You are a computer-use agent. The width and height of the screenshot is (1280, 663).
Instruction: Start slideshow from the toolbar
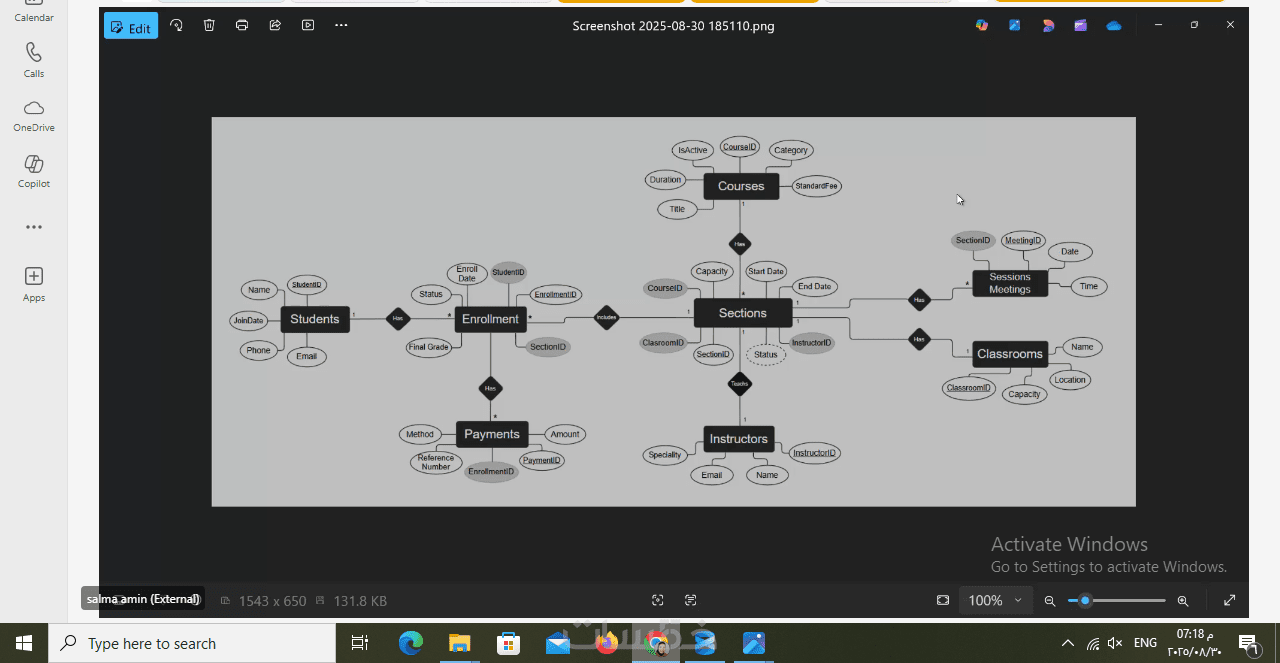[x=308, y=25]
